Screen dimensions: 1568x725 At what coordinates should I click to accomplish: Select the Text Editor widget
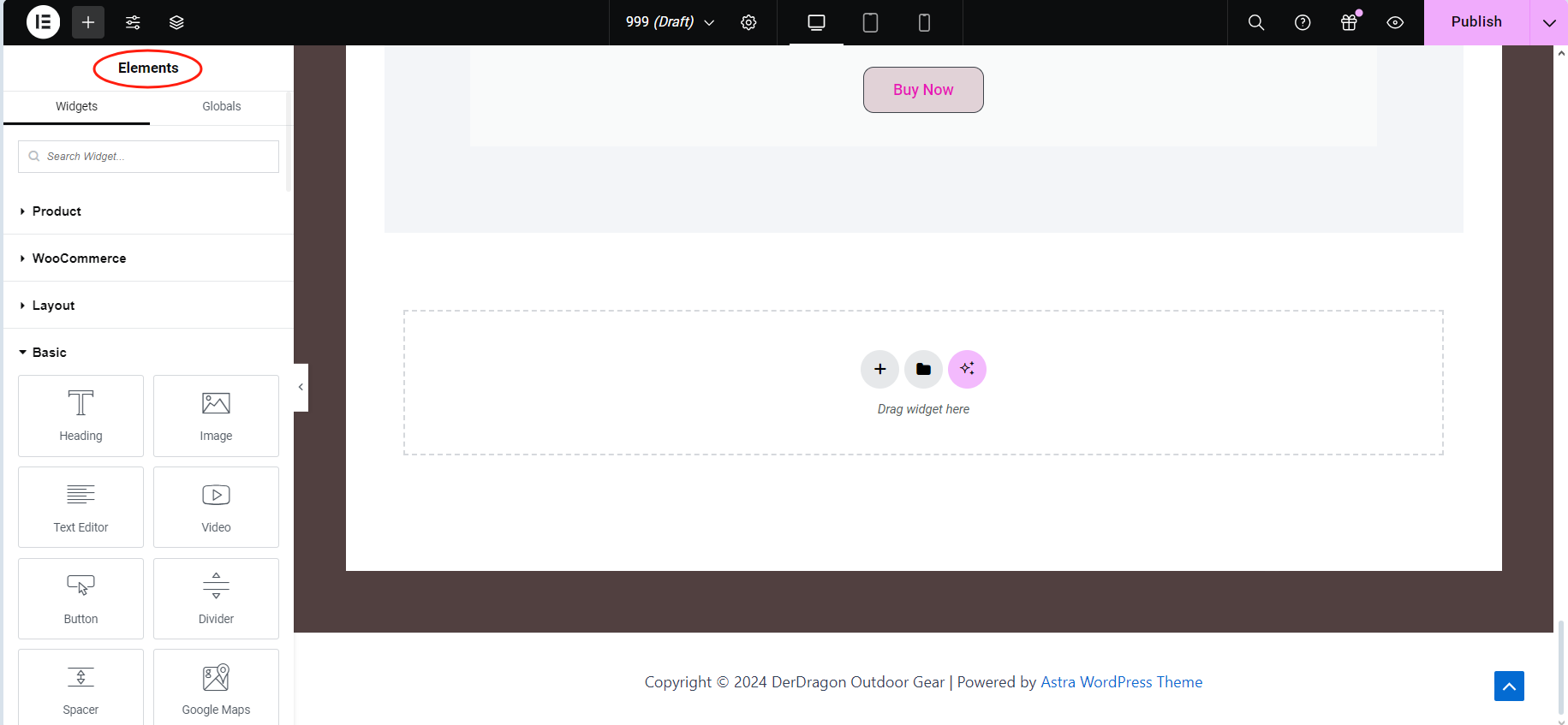[x=80, y=508]
